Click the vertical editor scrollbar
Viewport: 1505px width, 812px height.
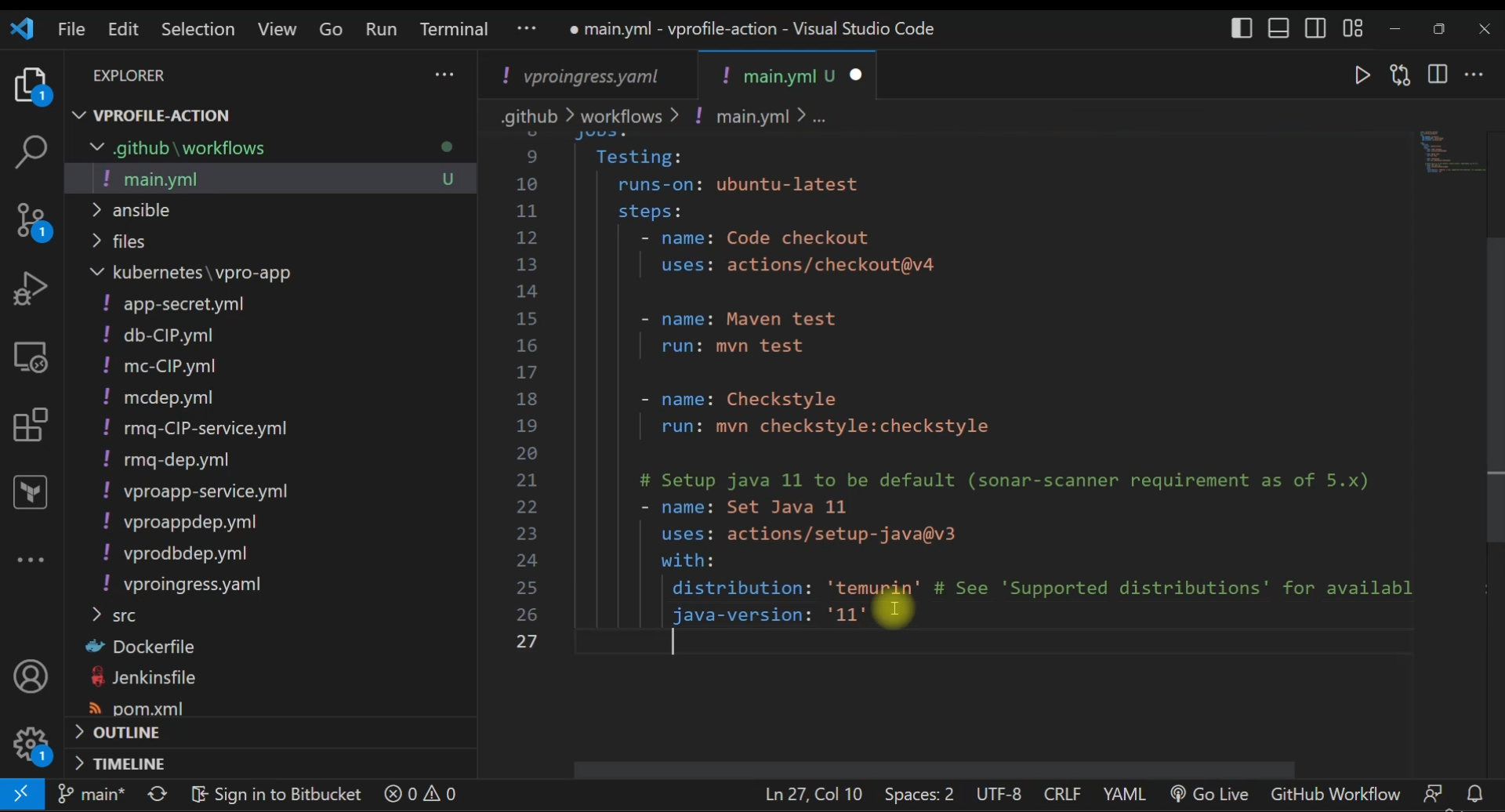[x=1495, y=390]
